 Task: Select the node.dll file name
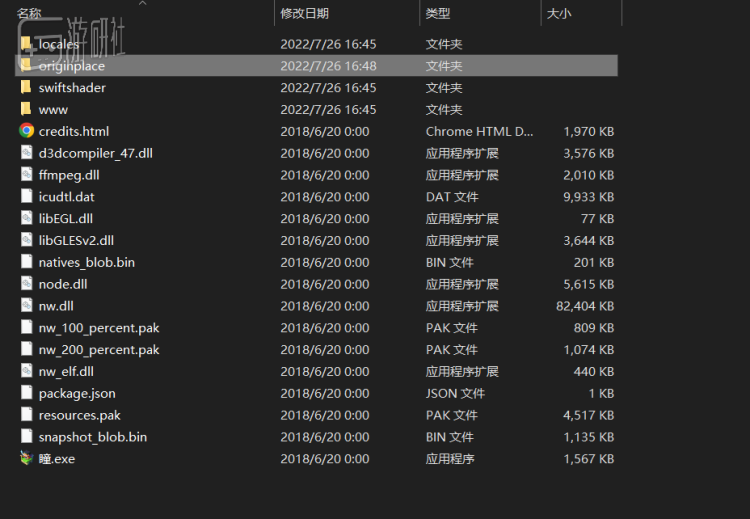click(63, 284)
